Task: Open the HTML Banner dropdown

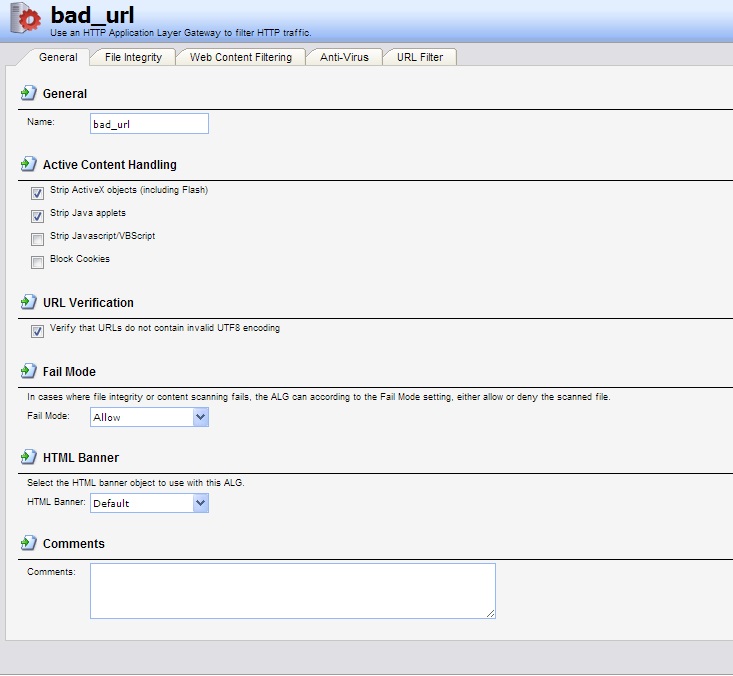Action: pos(149,503)
